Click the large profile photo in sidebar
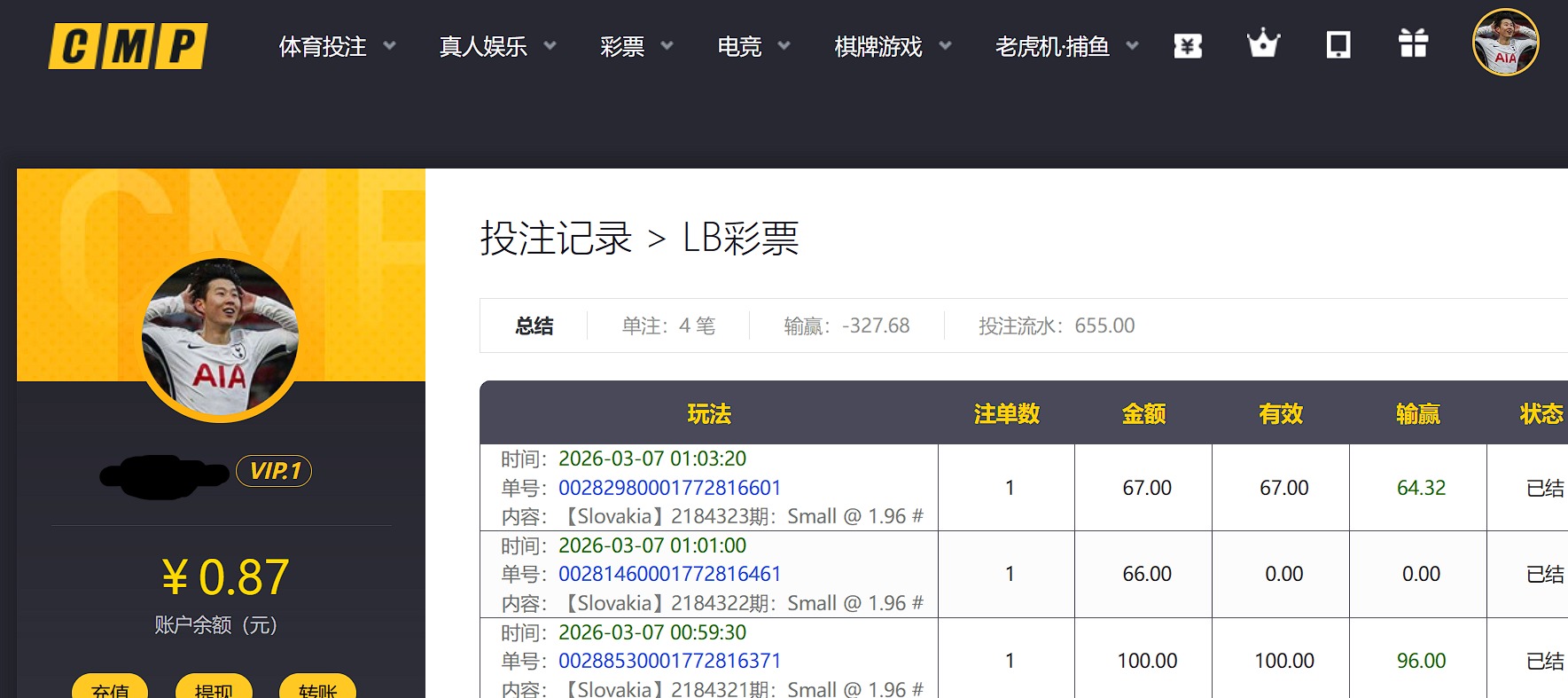Viewport: 1568px width, 698px height. coord(220,338)
